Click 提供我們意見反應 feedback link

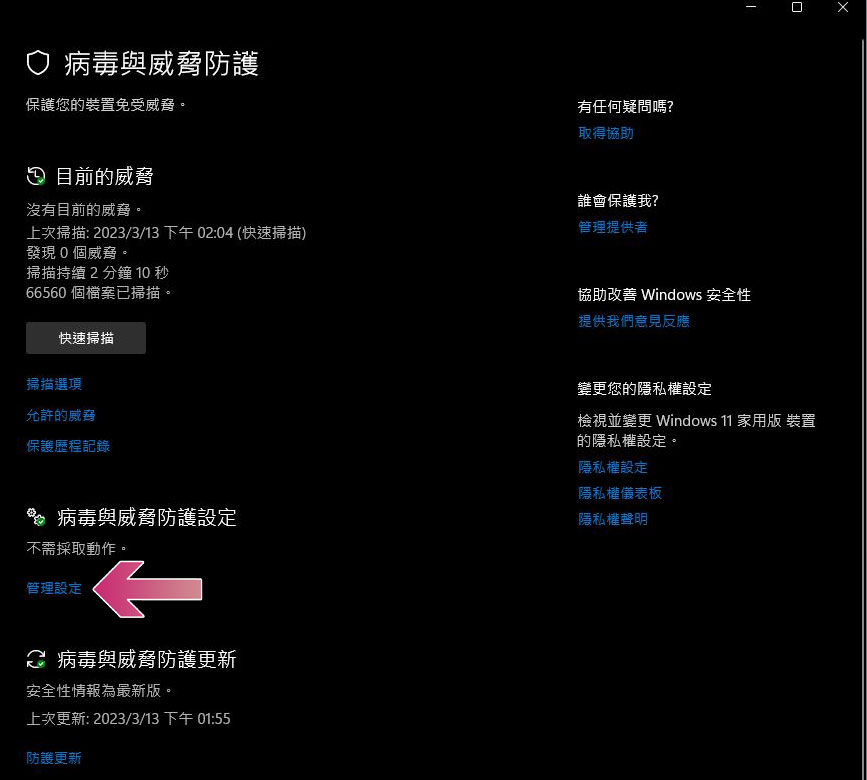pyautogui.click(x=634, y=321)
